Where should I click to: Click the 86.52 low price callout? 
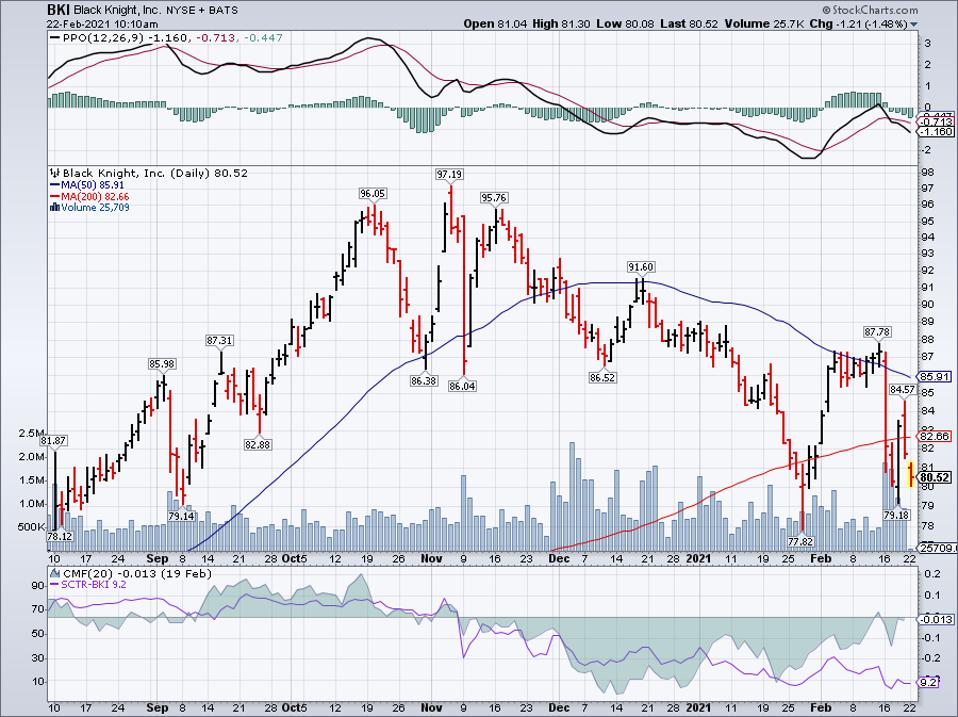pyautogui.click(x=602, y=378)
